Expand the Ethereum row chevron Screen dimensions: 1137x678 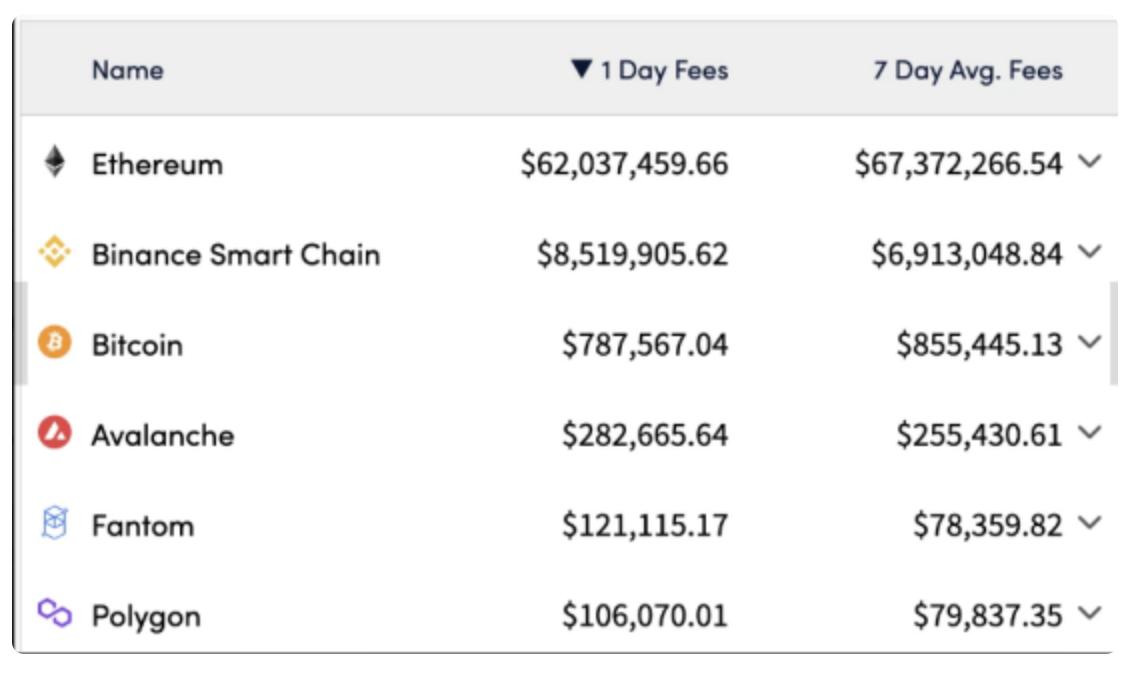click(x=1090, y=162)
